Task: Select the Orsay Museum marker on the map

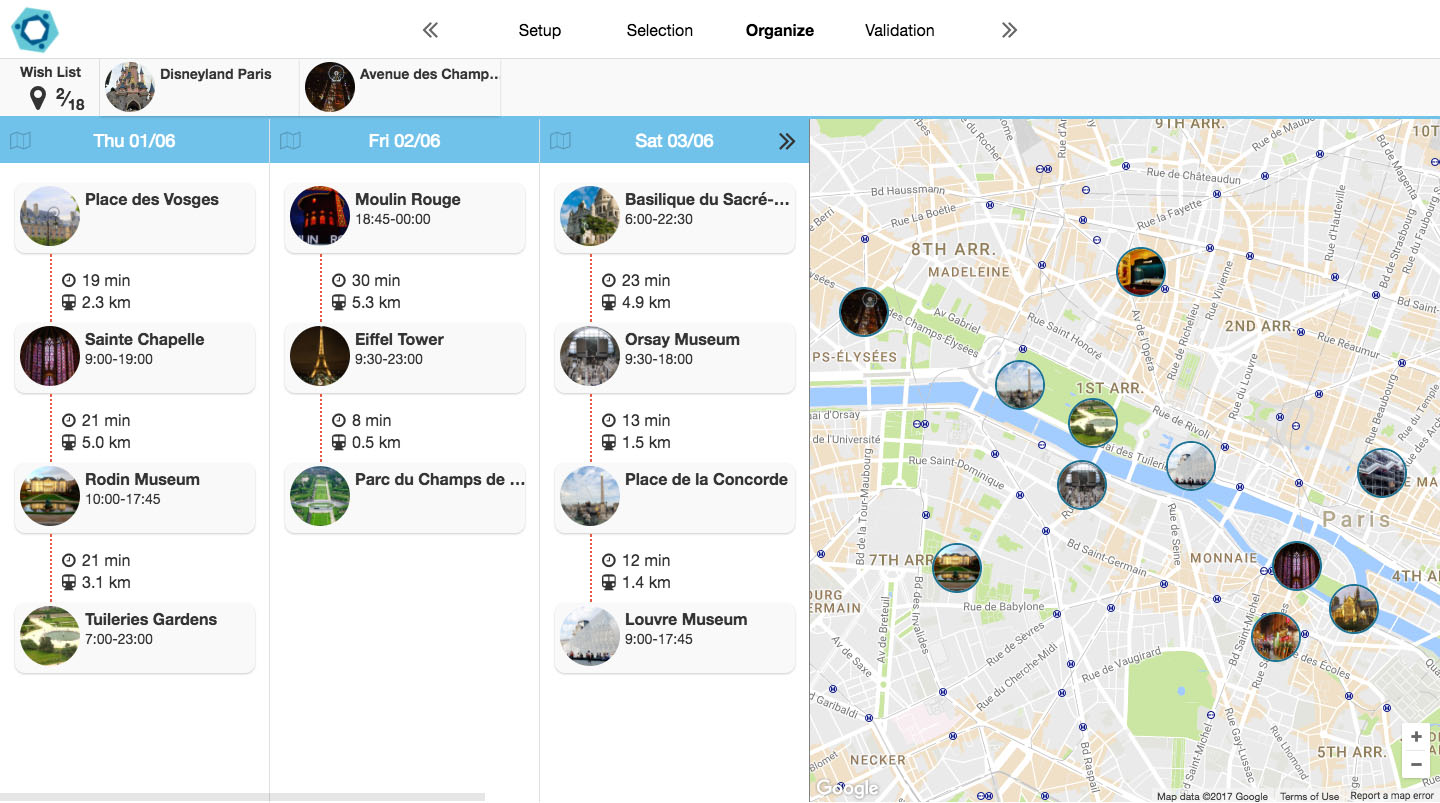Action: (x=1082, y=485)
